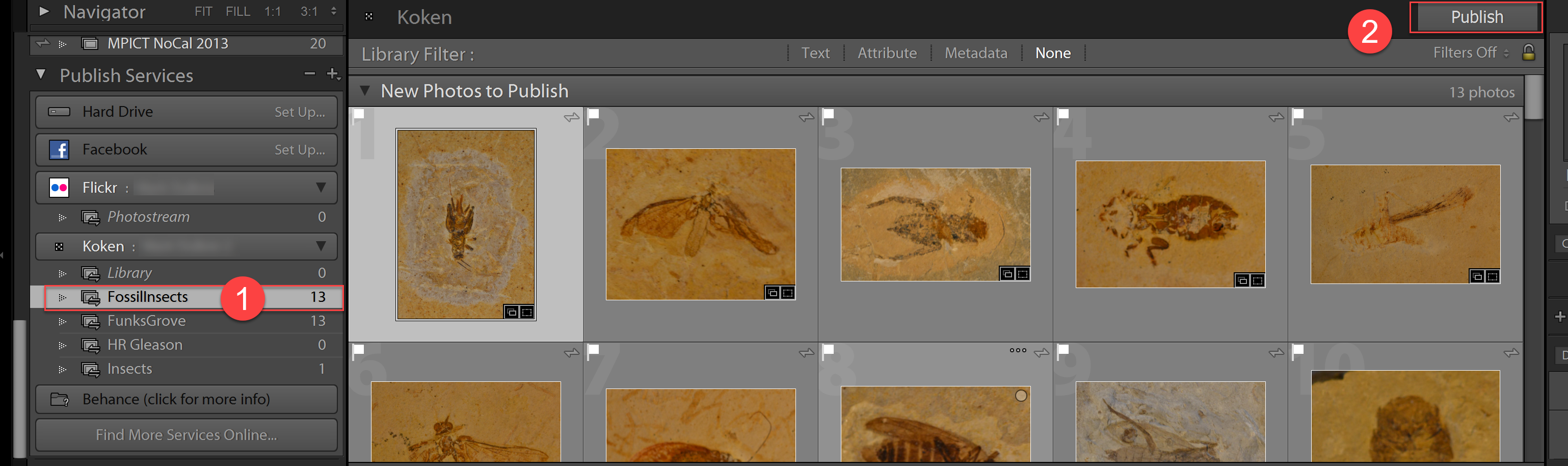Collapse New Photos to Publish section
1568x466 pixels.
(364, 91)
